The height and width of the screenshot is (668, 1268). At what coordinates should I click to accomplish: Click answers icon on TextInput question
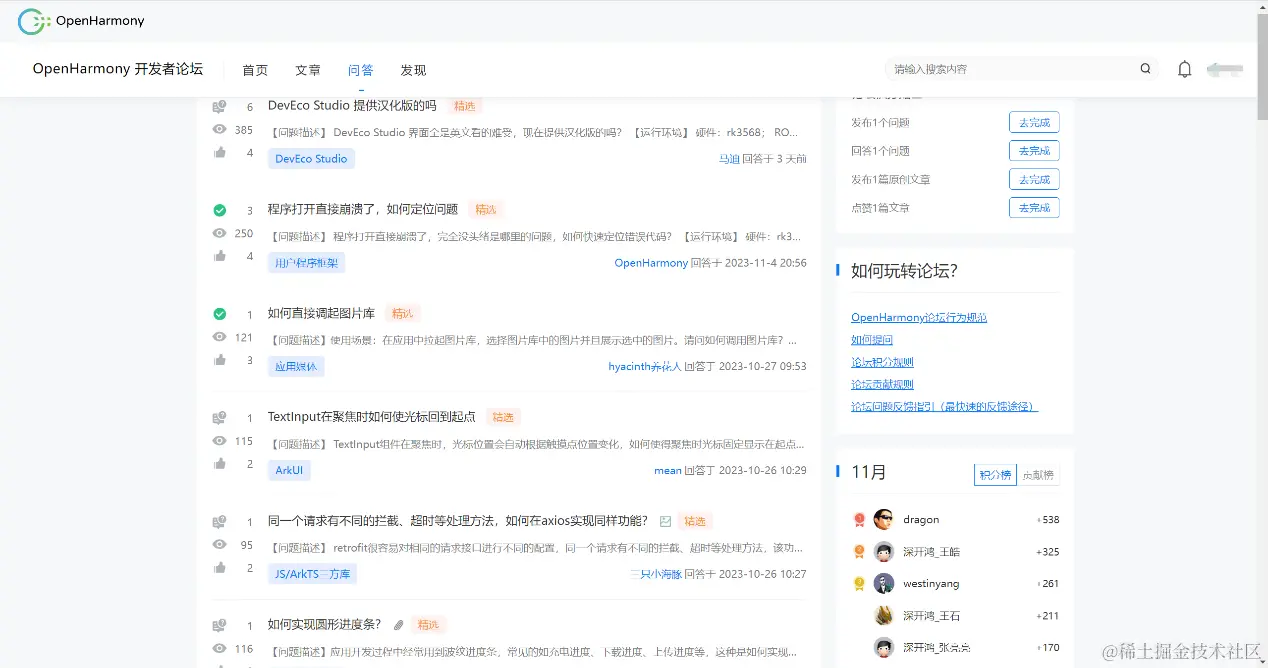219,418
